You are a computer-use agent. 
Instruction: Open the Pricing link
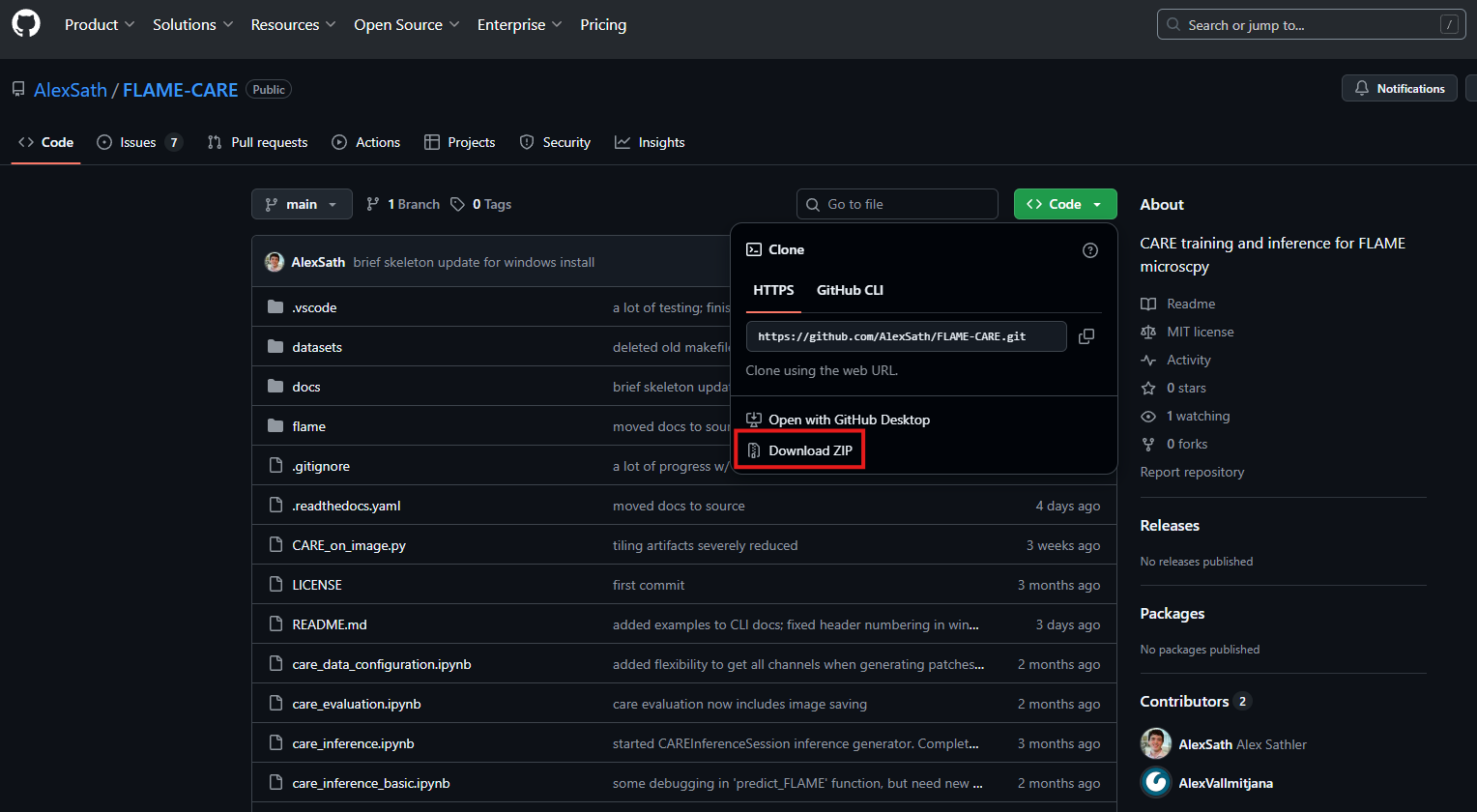pyautogui.click(x=603, y=24)
